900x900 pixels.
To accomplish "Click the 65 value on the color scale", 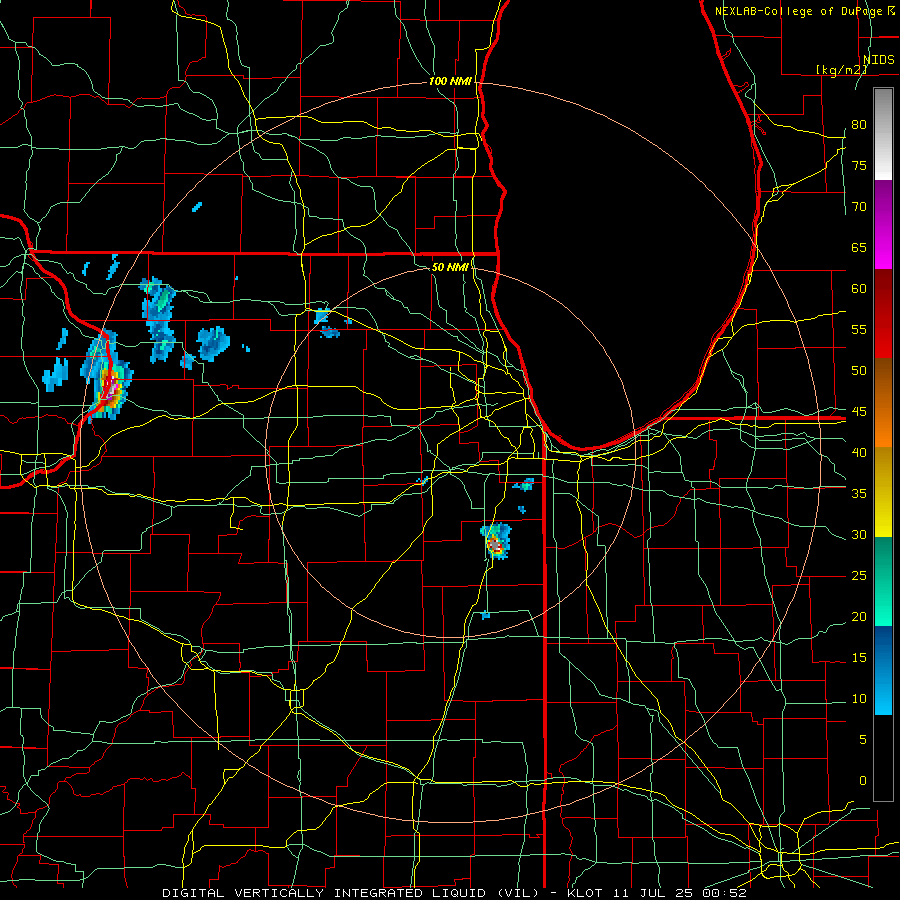I will point(859,247).
